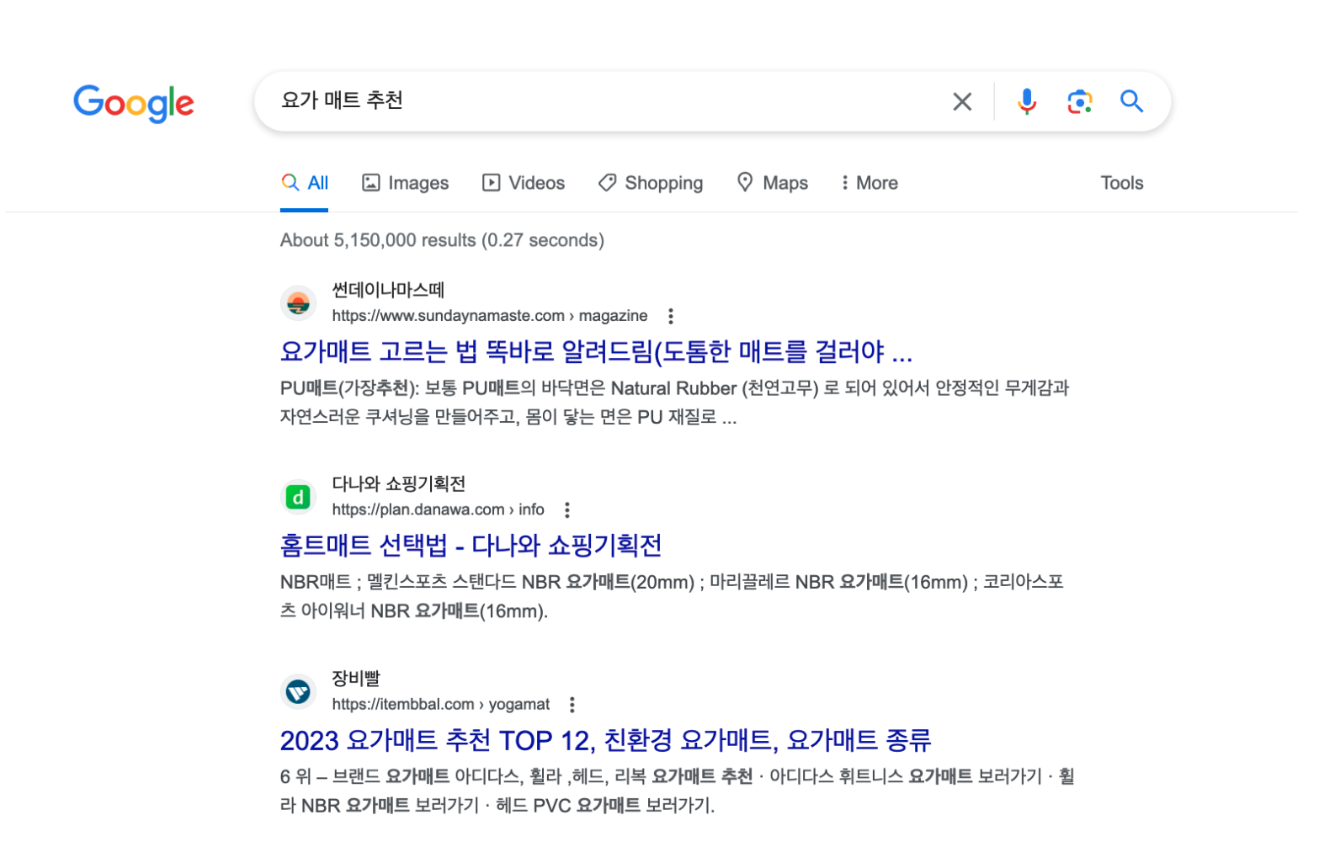This screenshot has width=1332, height=844.
Task: Clear the search query with the X icon
Action: tap(962, 101)
